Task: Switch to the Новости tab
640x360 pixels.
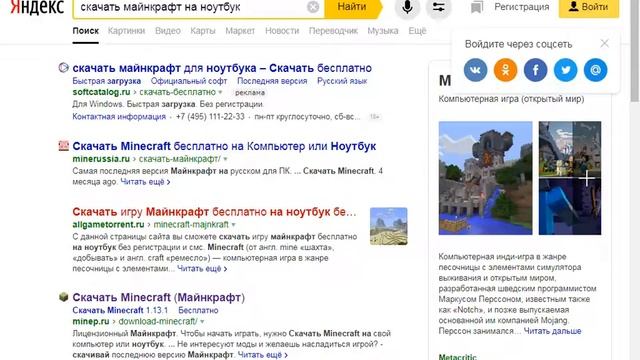Action: point(282,31)
